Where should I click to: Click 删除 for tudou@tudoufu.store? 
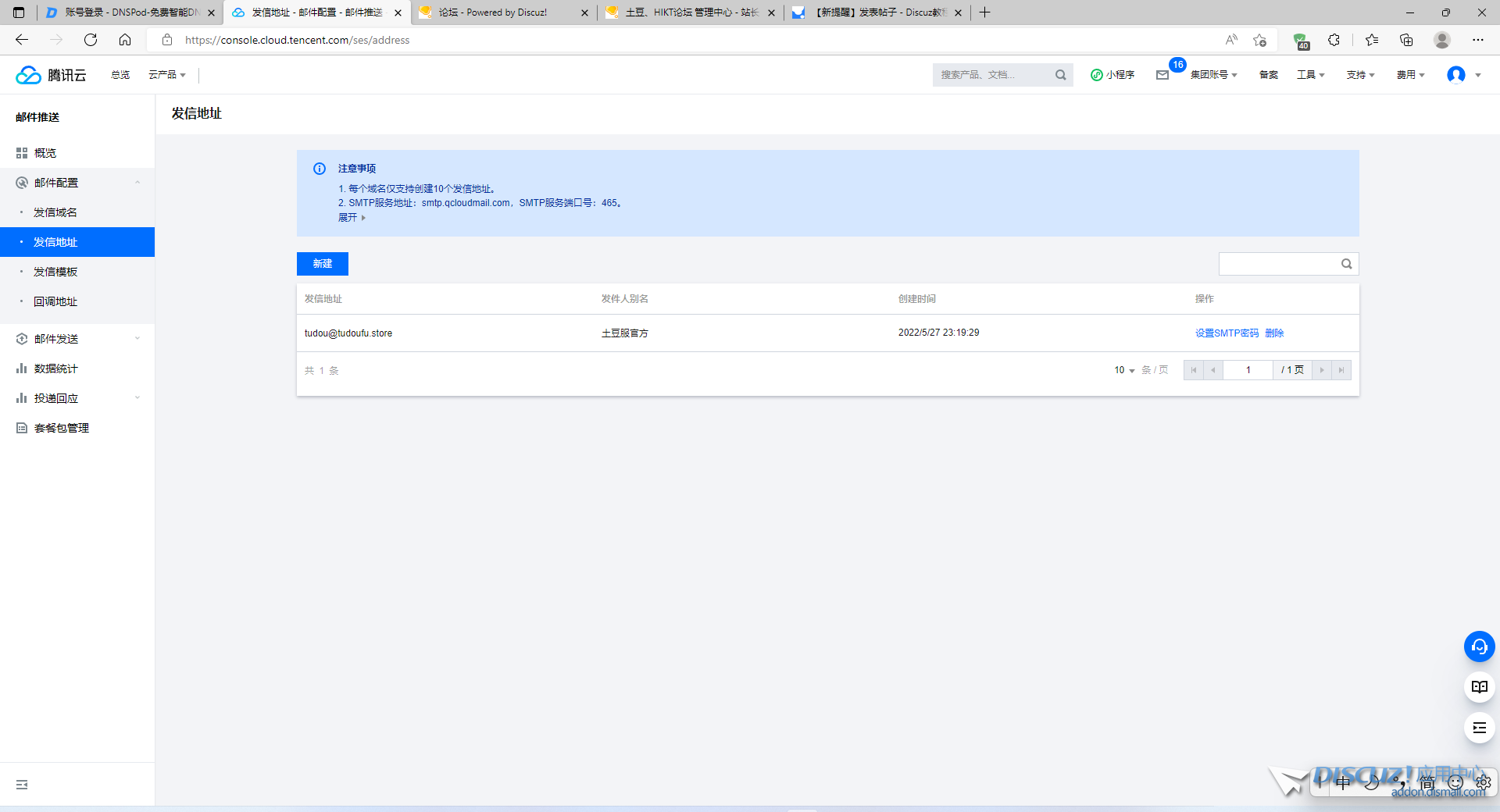[x=1274, y=333]
